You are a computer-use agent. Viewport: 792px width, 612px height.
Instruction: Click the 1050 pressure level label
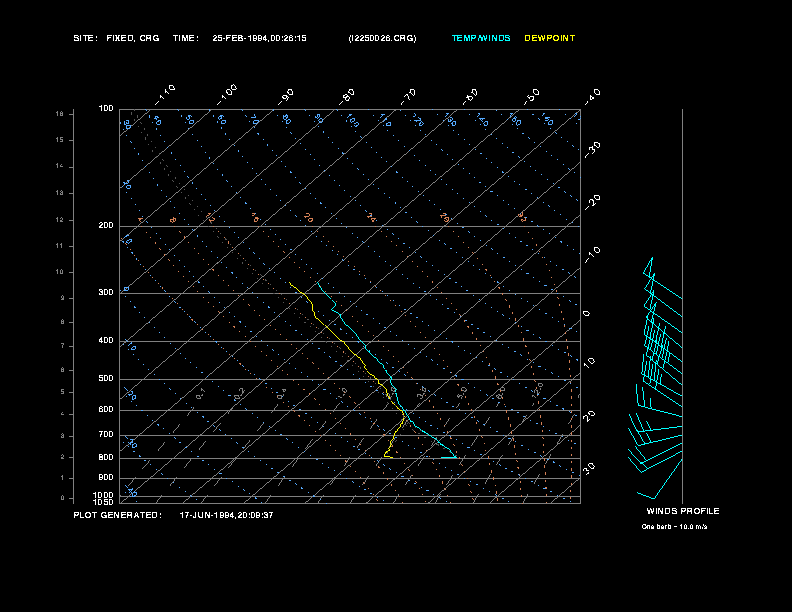[x=104, y=502]
